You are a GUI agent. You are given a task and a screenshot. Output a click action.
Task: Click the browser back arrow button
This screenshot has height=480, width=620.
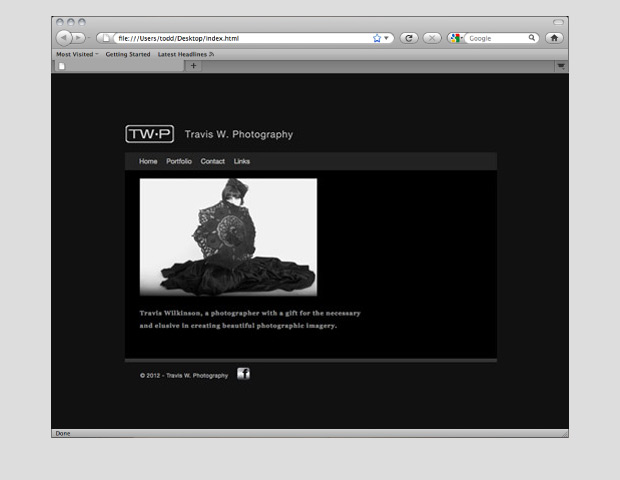point(63,38)
